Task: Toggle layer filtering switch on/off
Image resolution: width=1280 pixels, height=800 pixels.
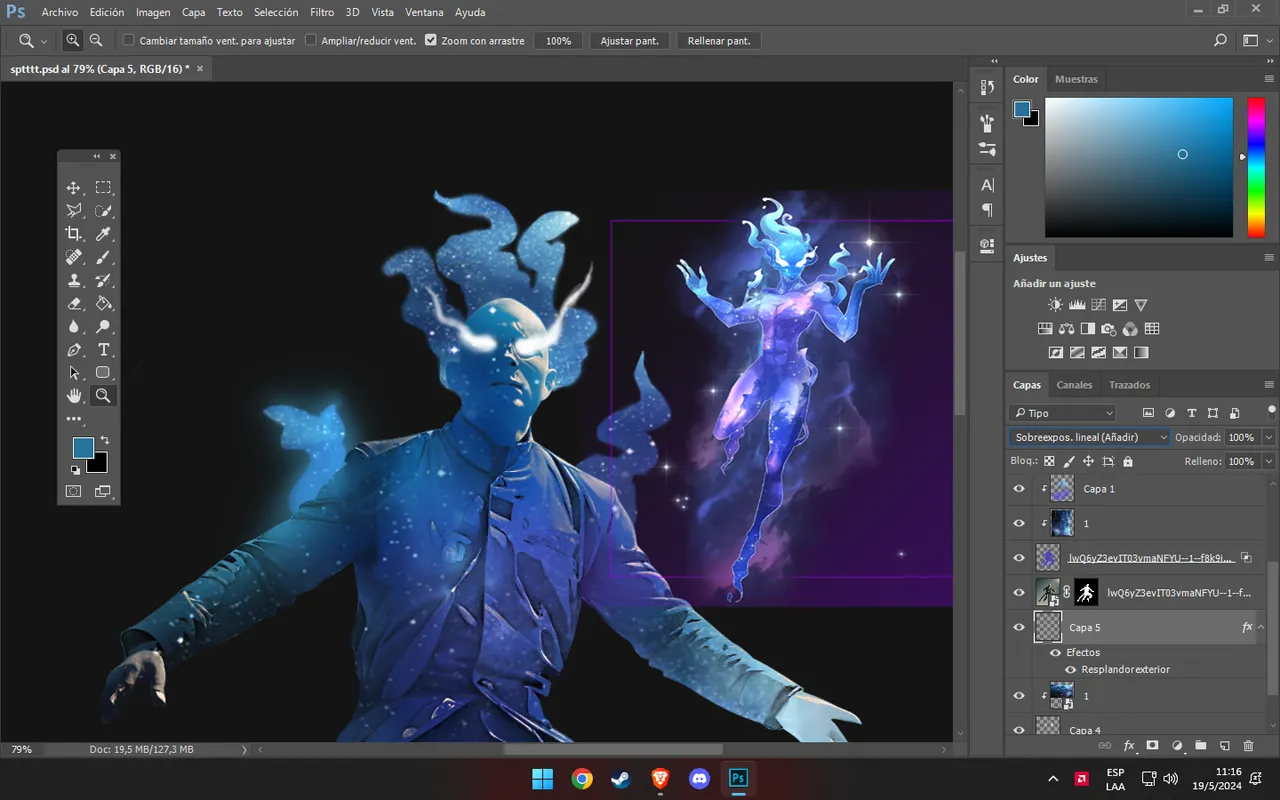Action: click(1271, 411)
